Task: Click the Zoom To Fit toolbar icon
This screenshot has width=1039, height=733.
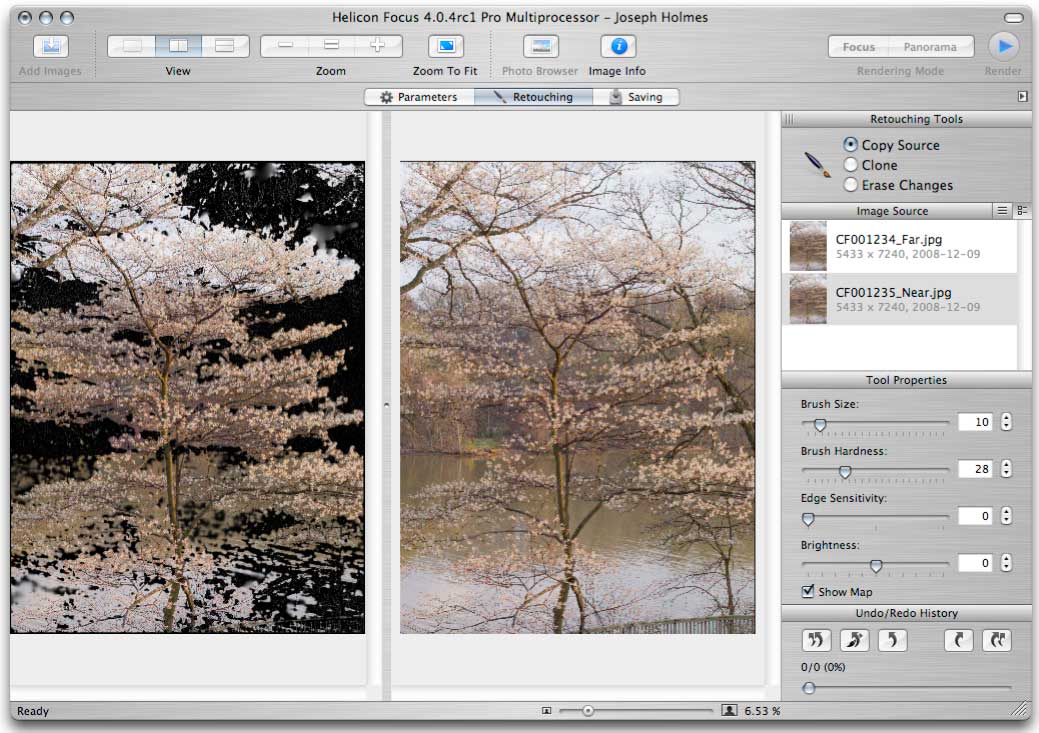Action: click(x=445, y=47)
